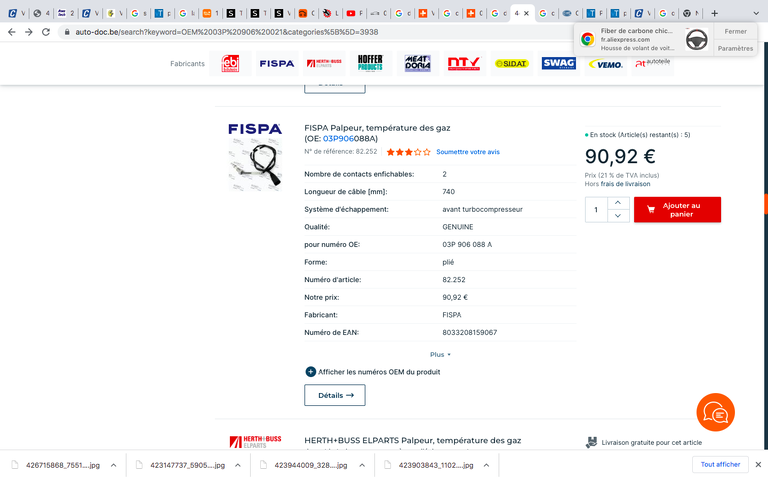Select the febi manufacturer logo
768x480 pixels.
230,64
